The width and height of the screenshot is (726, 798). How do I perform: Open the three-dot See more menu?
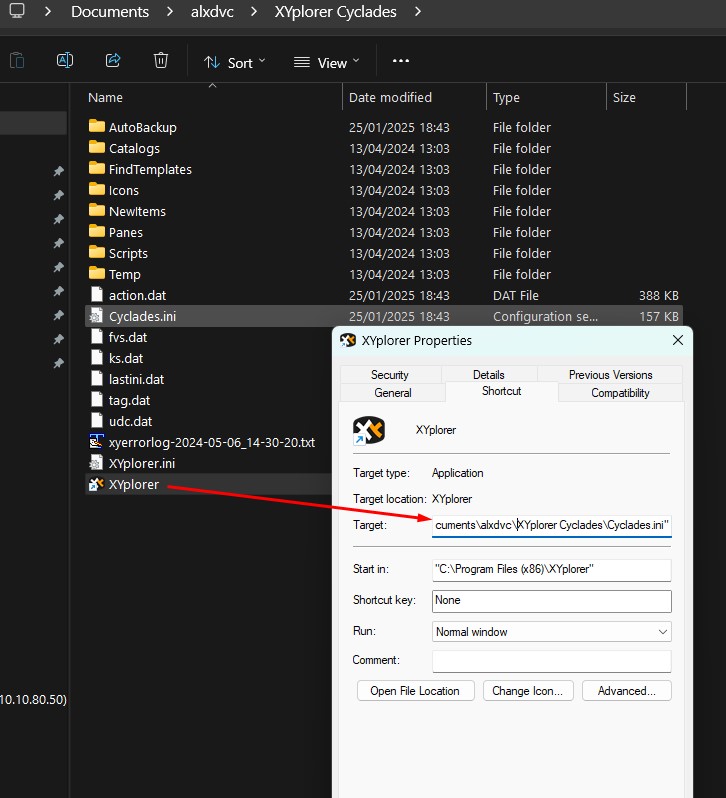coord(401,61)
